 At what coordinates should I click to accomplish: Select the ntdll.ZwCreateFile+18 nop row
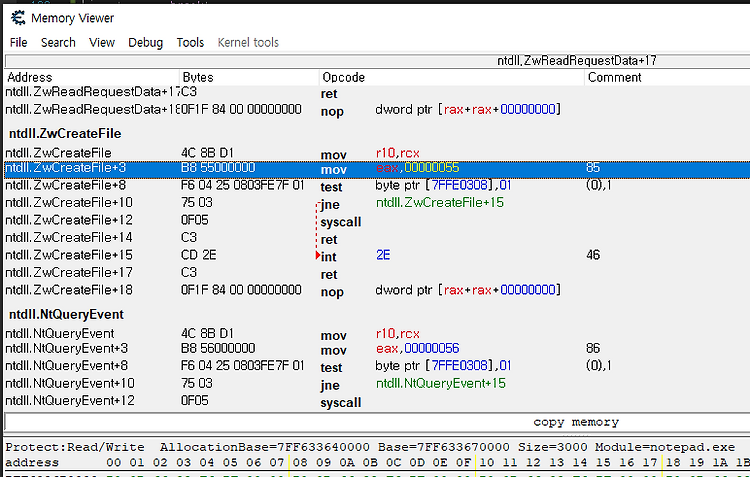click(377, 290)
